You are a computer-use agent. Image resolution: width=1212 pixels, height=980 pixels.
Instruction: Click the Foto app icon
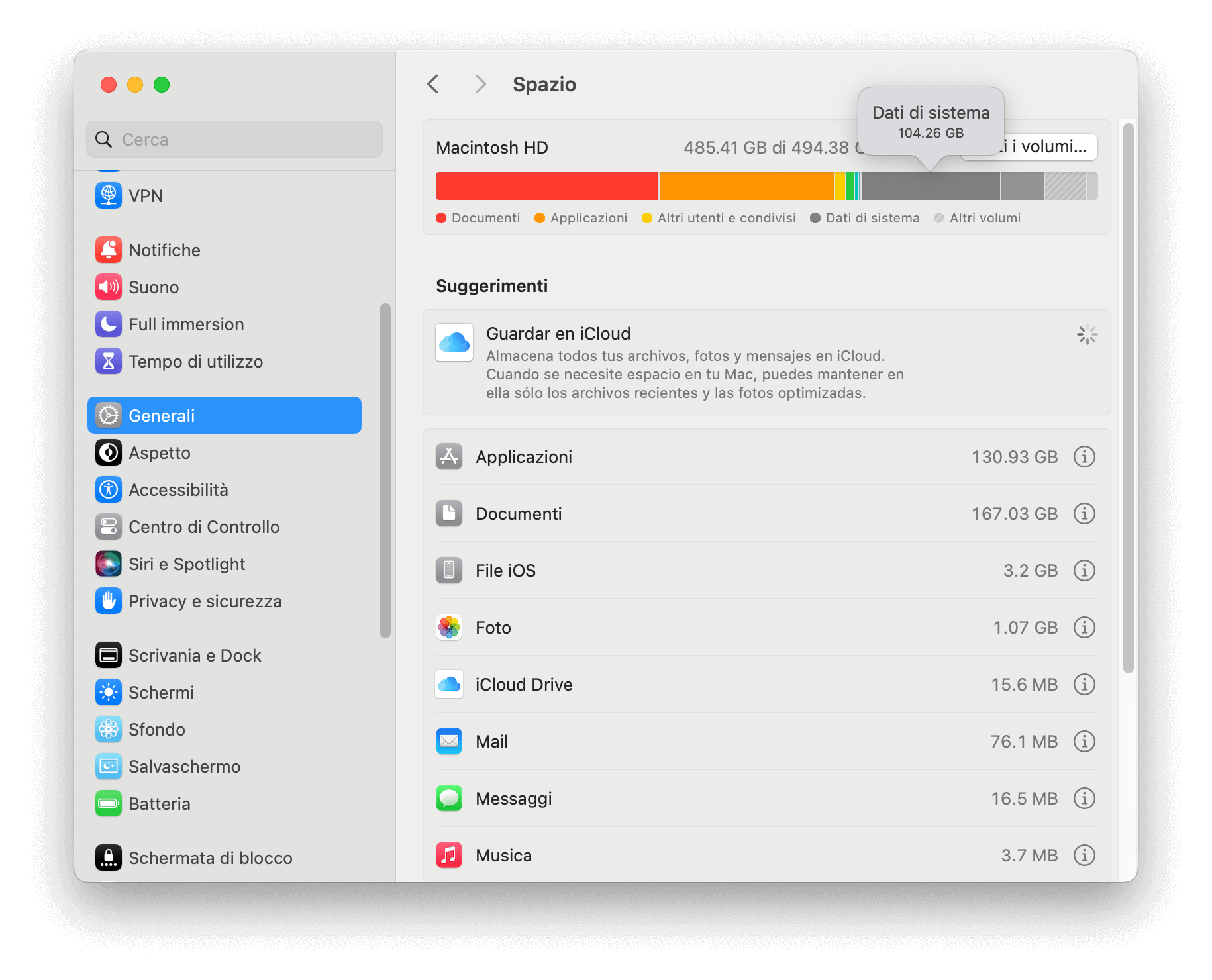(x=449, y=627)
